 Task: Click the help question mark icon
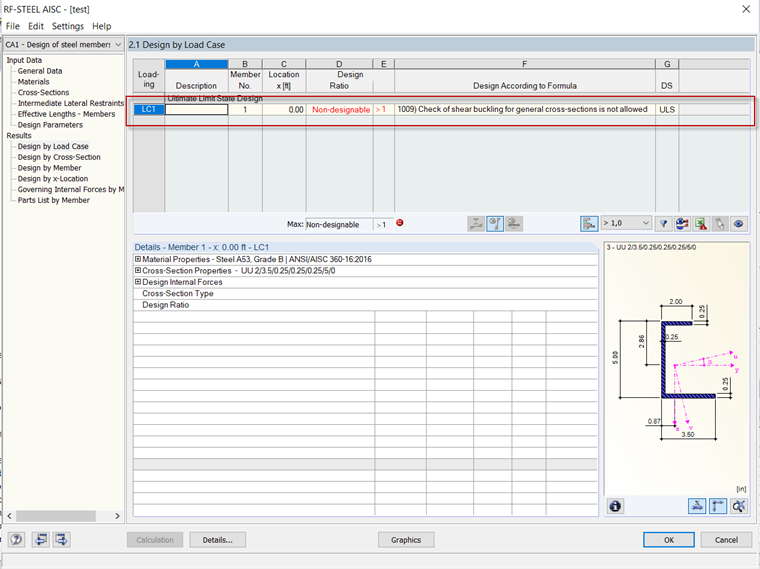(x=16, y=539)
